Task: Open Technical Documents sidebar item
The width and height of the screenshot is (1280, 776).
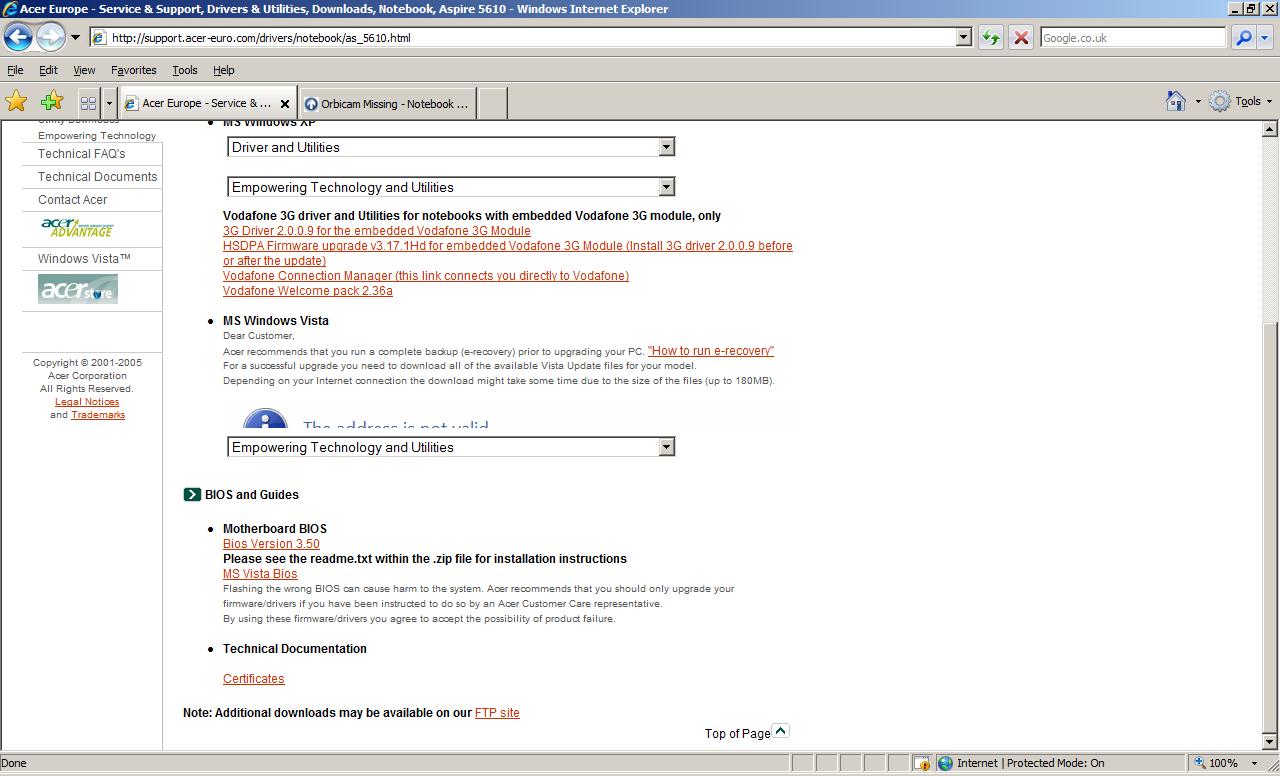Action: tap(98, 177)
